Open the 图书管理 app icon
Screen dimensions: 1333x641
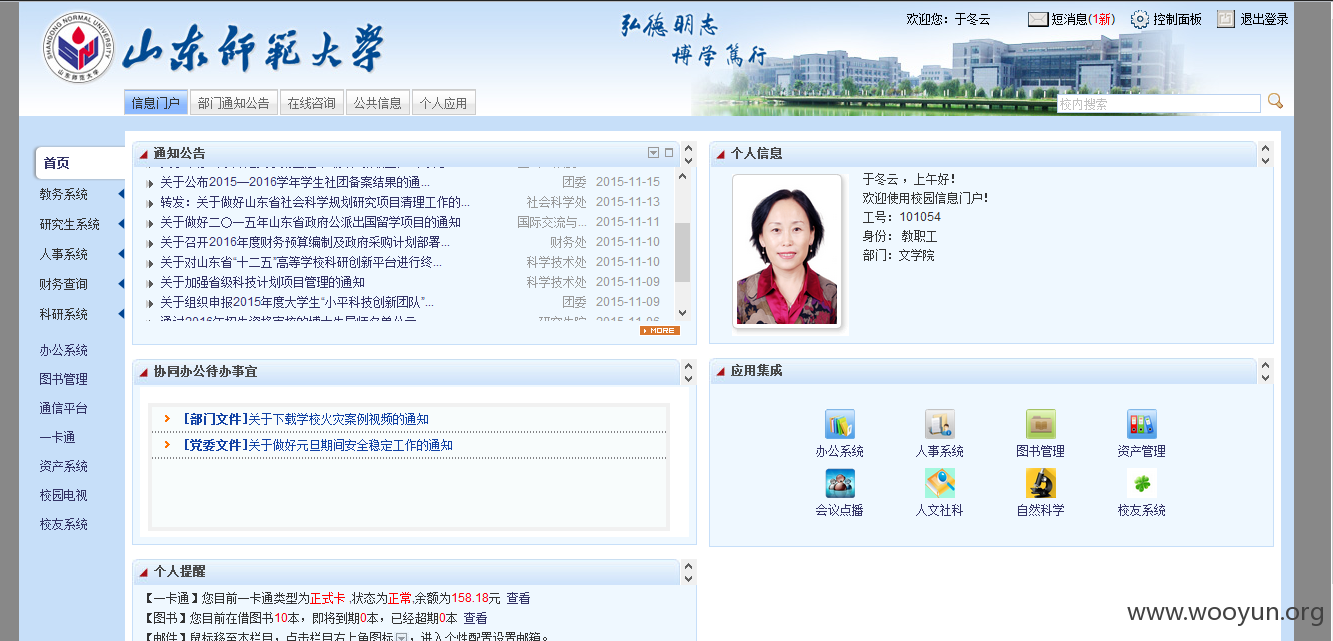click(x=1041, y=424)
